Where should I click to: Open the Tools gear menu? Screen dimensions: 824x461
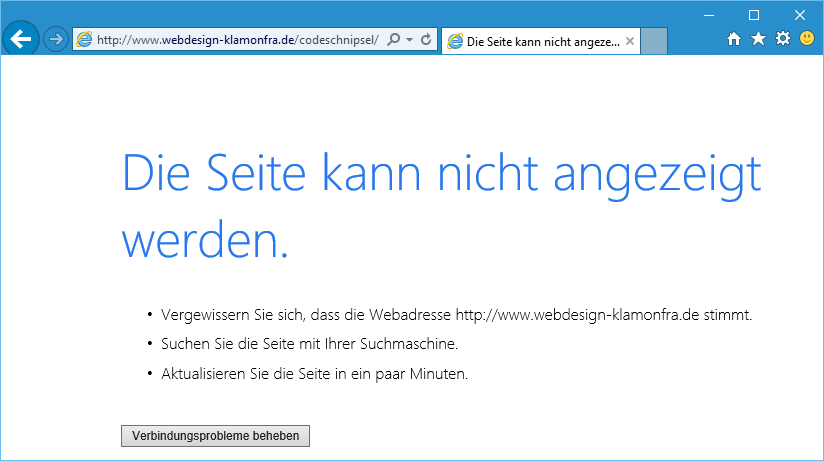click(x=783, y=39)
